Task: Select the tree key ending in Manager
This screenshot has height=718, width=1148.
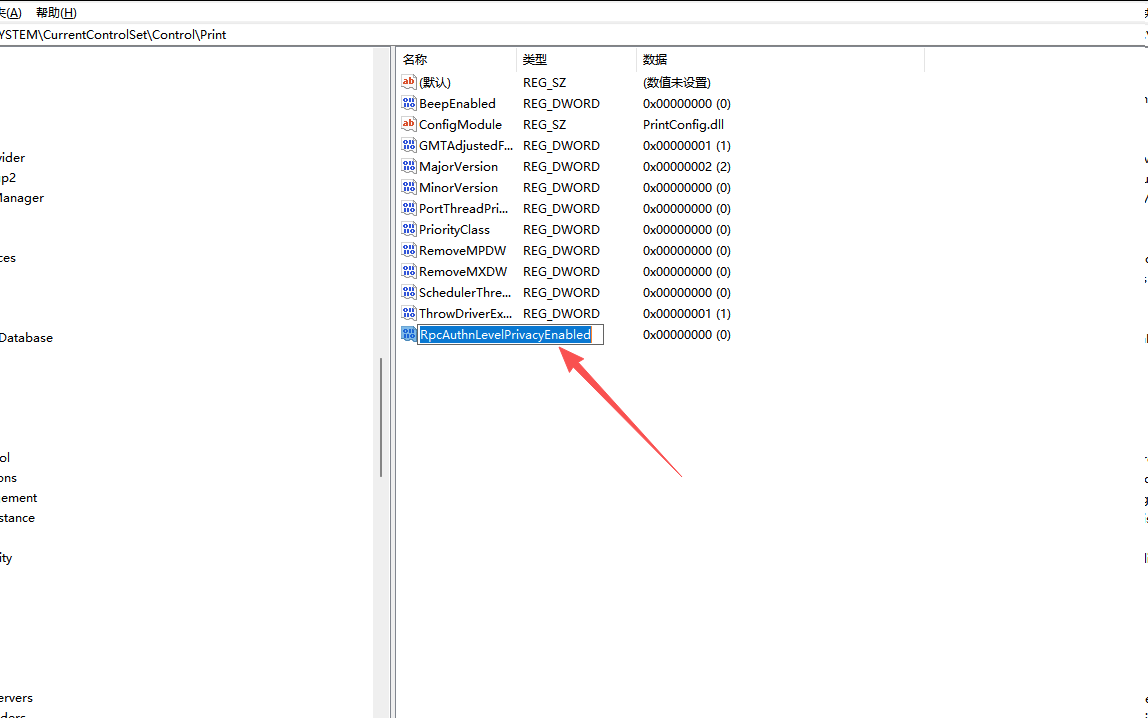Action: click(22, 197)
